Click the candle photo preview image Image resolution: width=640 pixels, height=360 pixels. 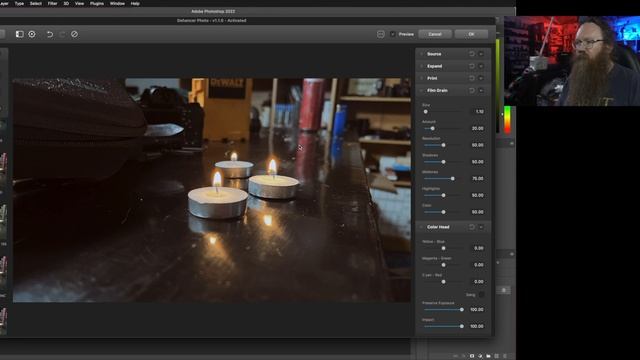tap(211, 190)
